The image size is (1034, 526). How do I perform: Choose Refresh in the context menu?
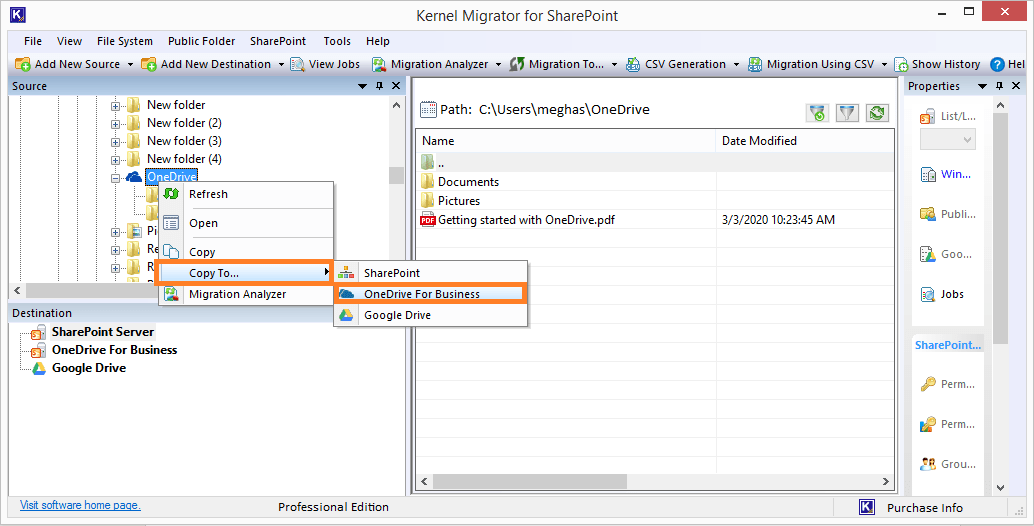pos(247,194)
